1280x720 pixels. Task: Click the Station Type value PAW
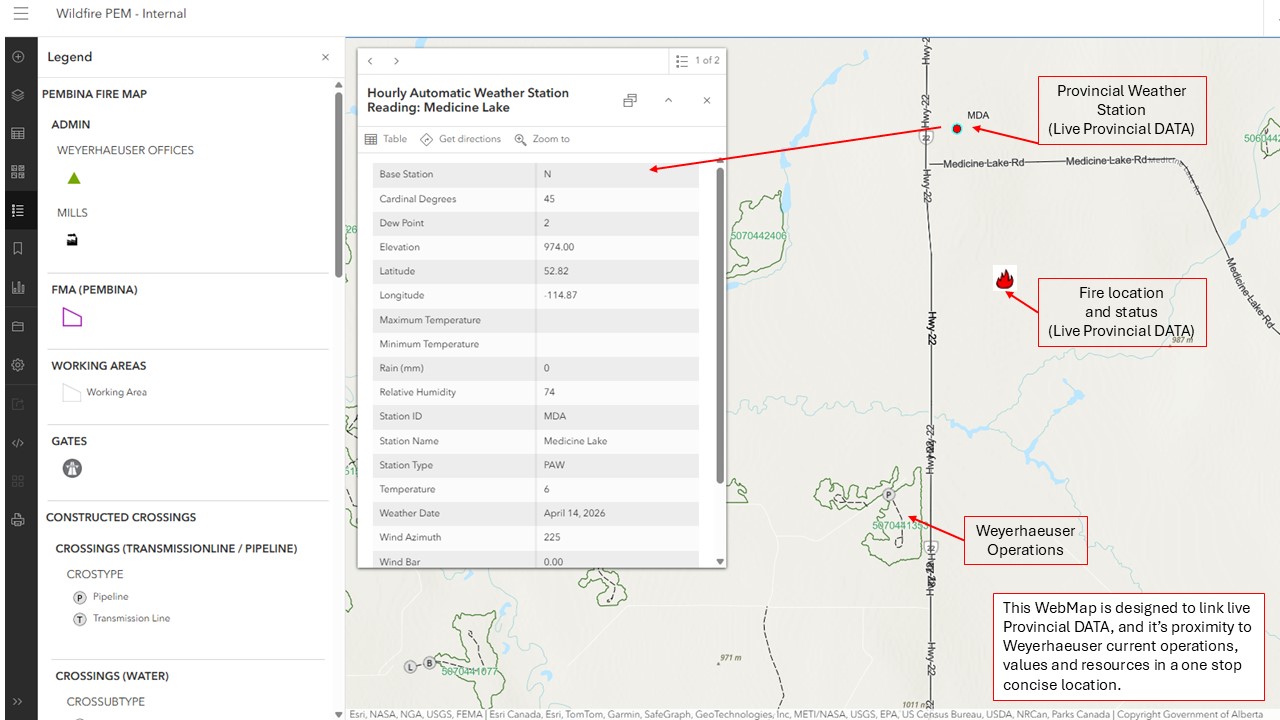coord(554,465)
